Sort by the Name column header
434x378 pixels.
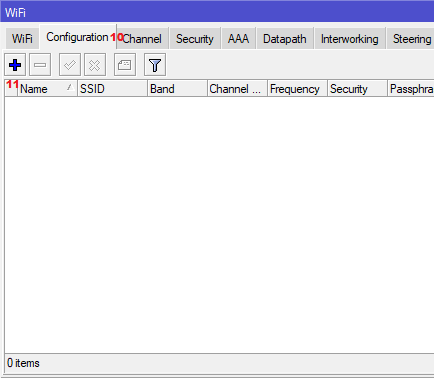coord(47,89)
